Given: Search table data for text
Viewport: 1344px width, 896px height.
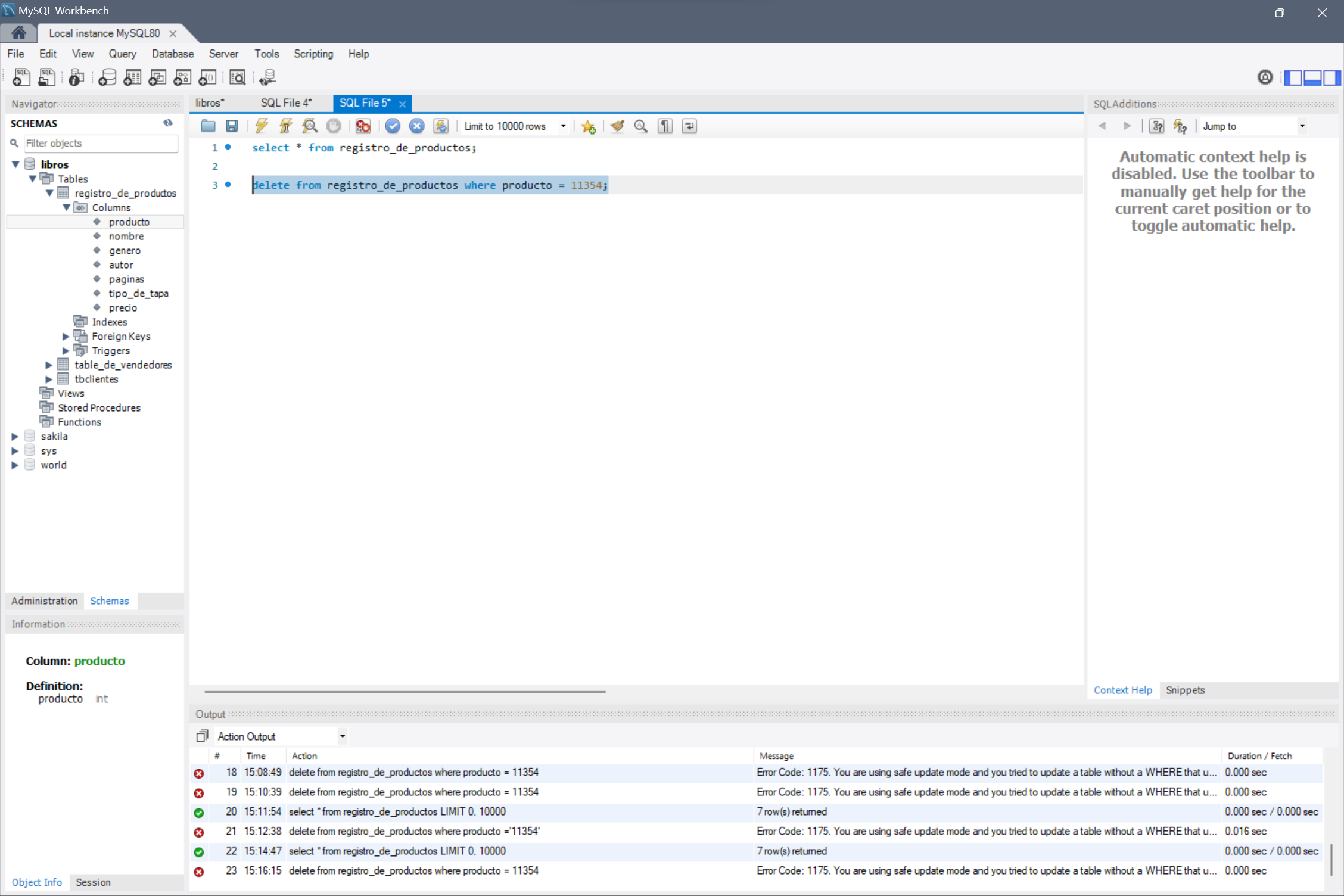Looking at the screenshot, I should (237, 77).
